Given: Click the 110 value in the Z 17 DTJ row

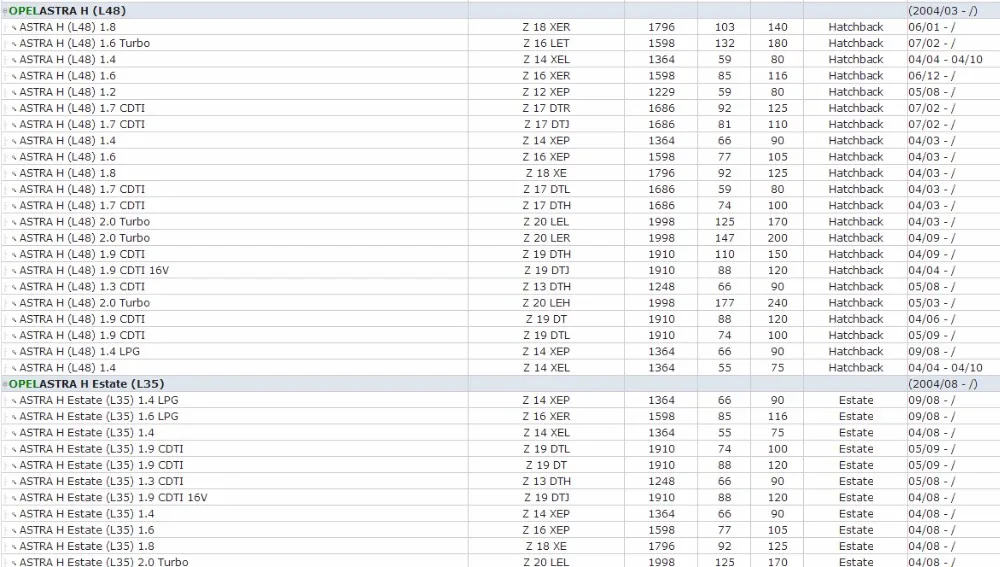Looking at the screenshot, I should 777,124.
